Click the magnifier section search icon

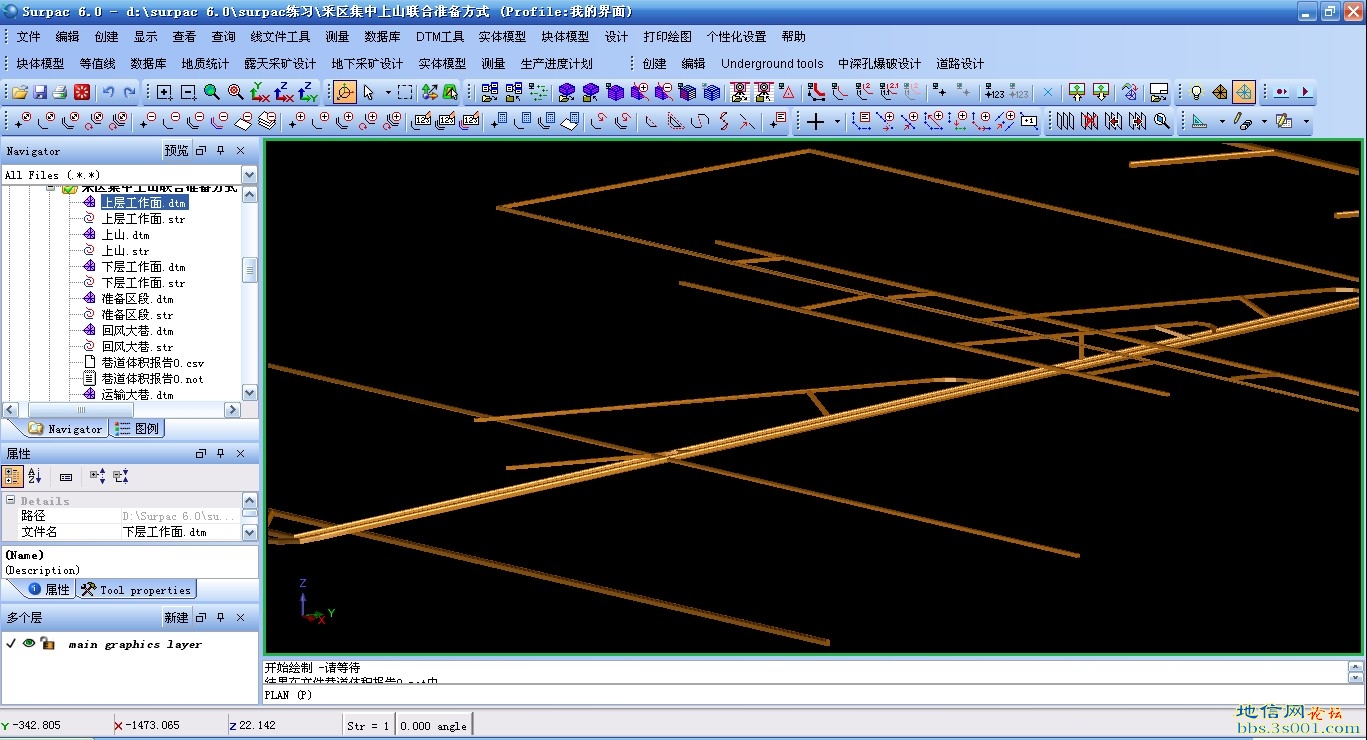click(x=1161, y=121)
